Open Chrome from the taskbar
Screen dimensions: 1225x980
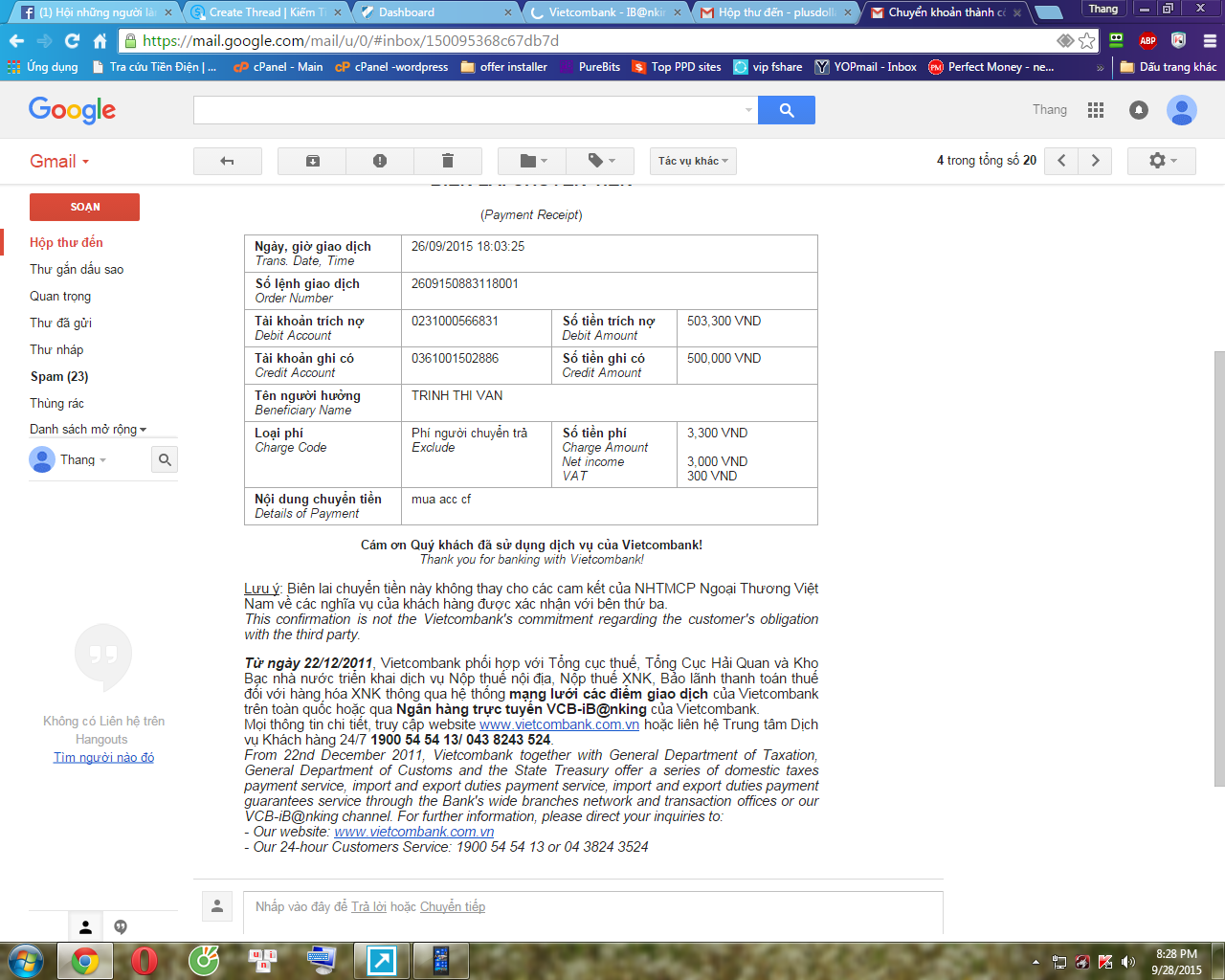click(x=85, y=960)
